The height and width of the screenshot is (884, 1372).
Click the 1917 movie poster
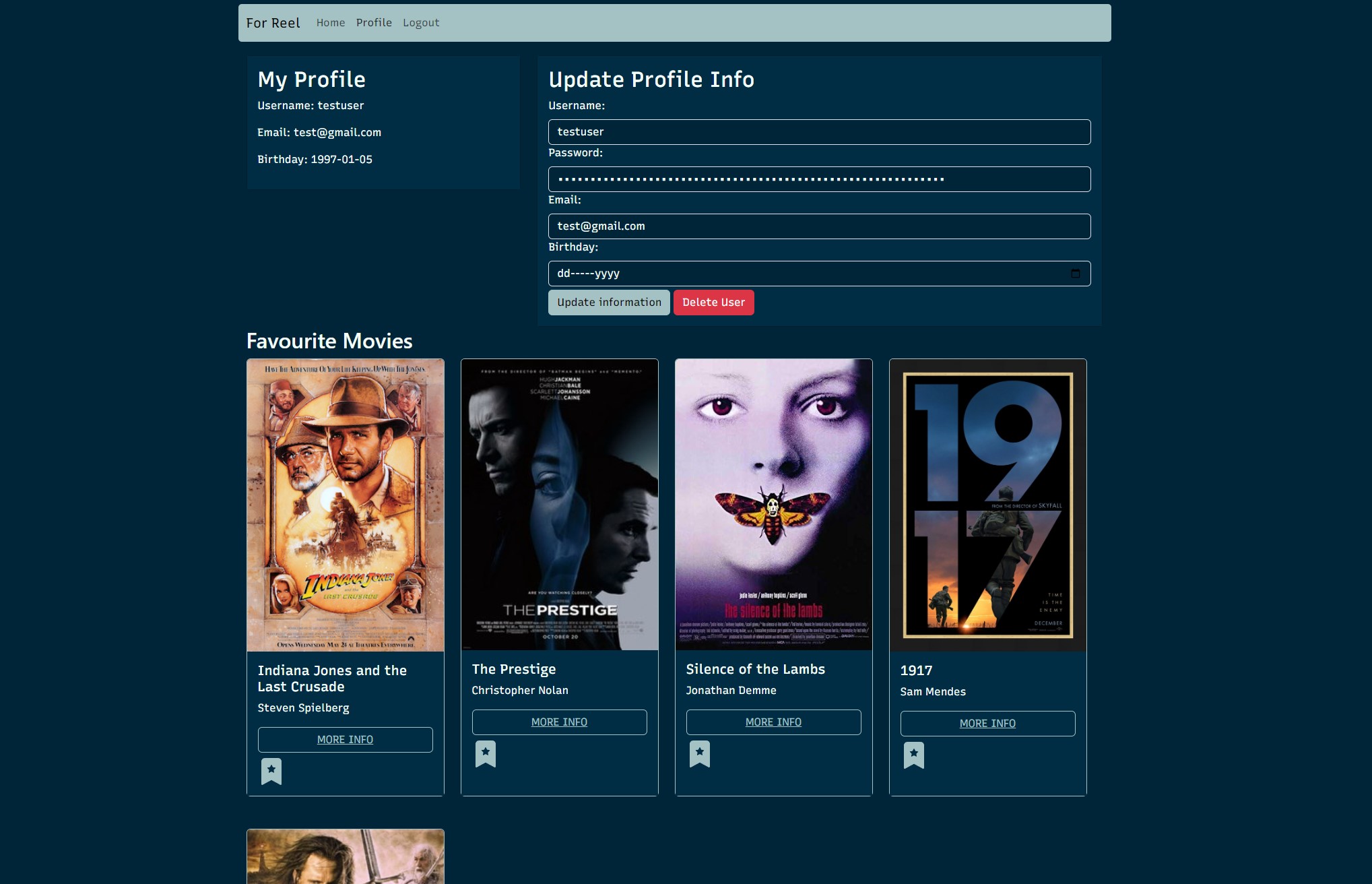pyautogui.click(x=988, y=505)
